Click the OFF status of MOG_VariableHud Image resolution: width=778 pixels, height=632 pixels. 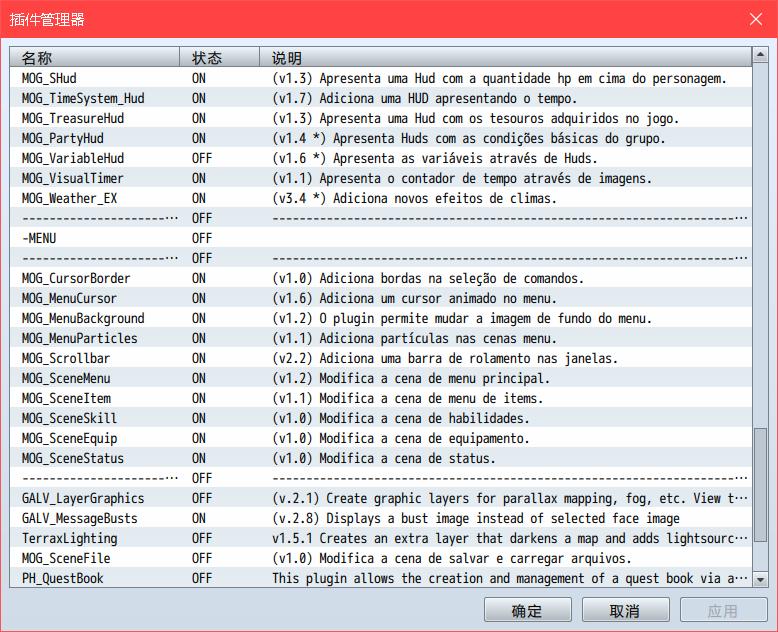click(x=202, y=158)
